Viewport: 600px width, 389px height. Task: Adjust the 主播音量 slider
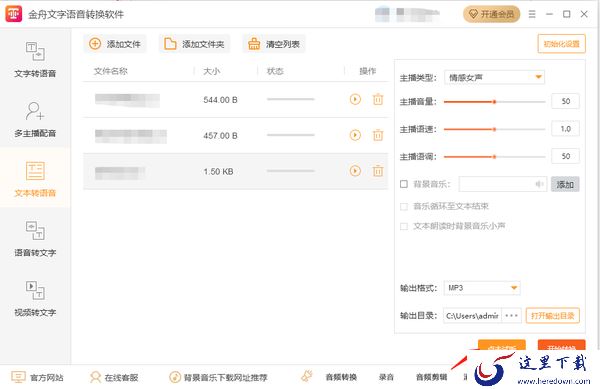(494, 102)
